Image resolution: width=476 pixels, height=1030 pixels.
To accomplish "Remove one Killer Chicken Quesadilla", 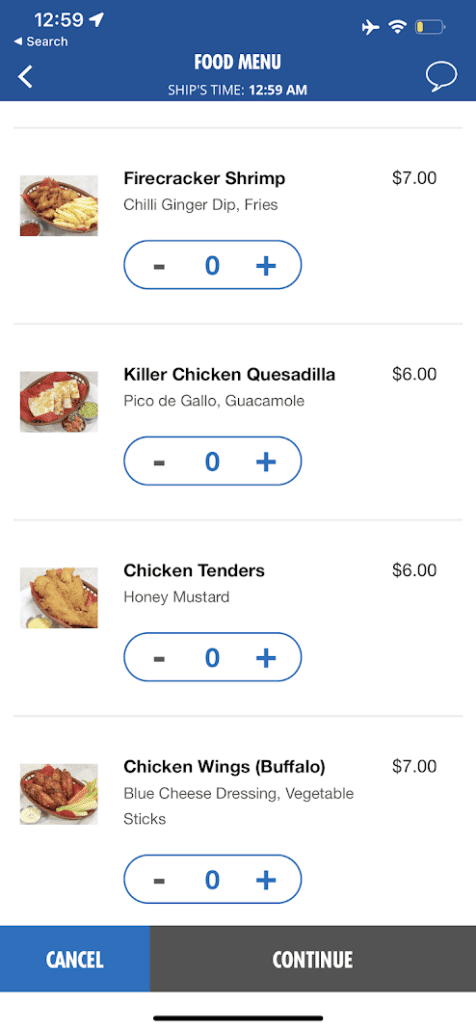I will (x=159, y=462).
